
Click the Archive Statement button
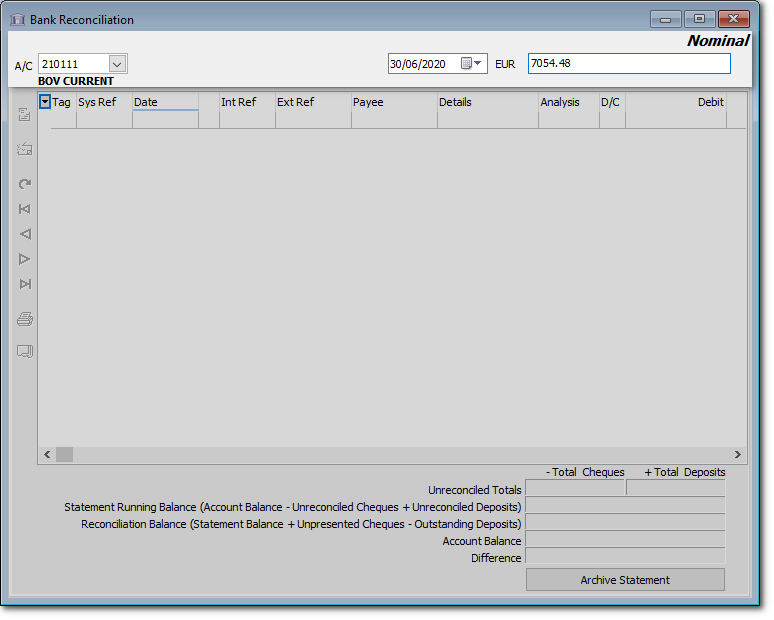click(625, 580)
